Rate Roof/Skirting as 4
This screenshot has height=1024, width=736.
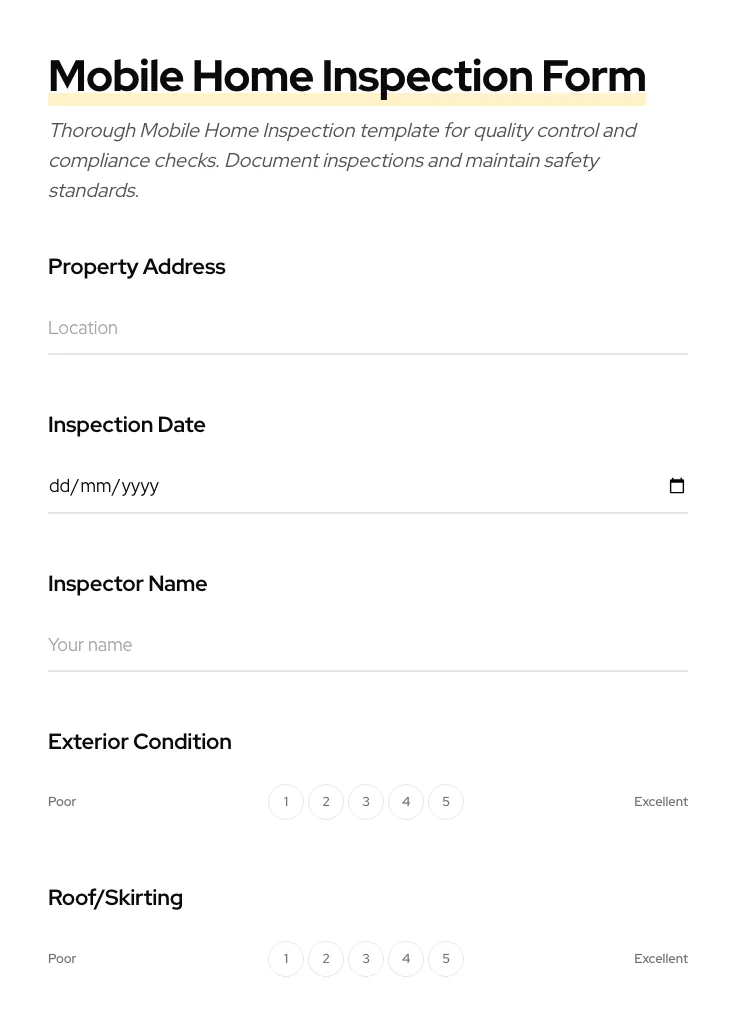click(406, 958)
